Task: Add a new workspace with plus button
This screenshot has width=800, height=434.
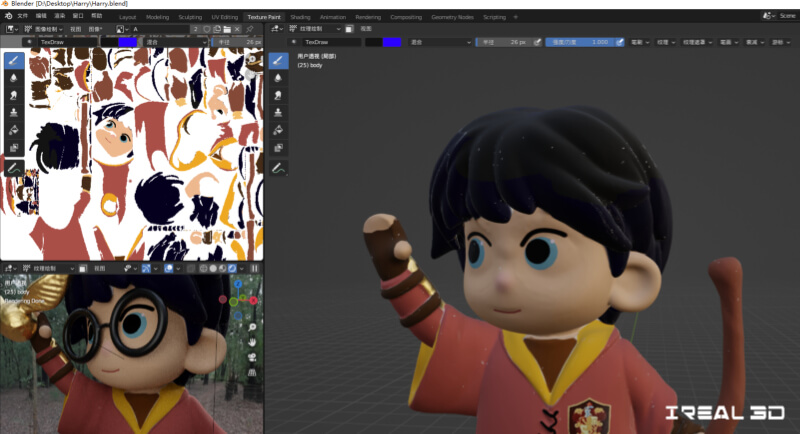Action: 515,17
